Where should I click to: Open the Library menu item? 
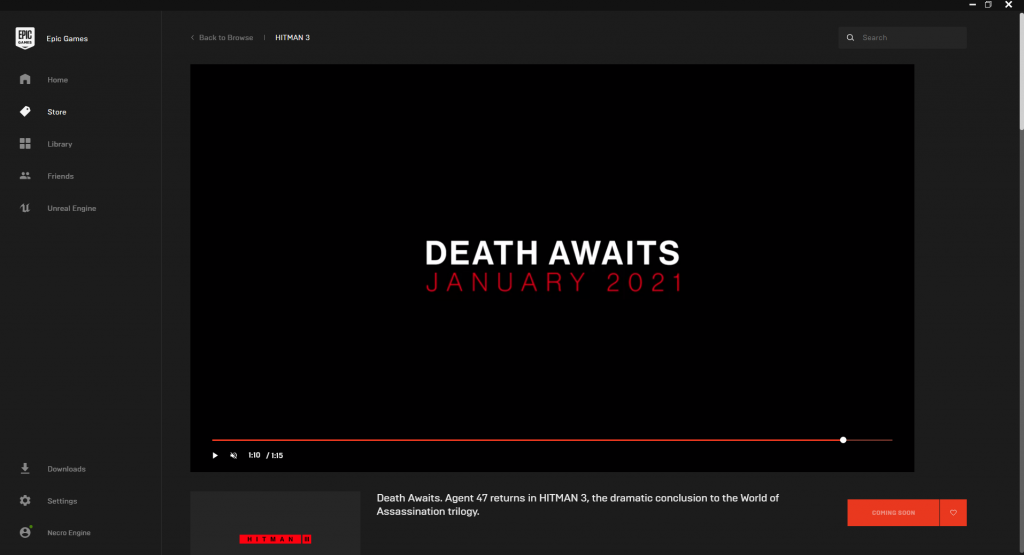(x=59, y=144)
